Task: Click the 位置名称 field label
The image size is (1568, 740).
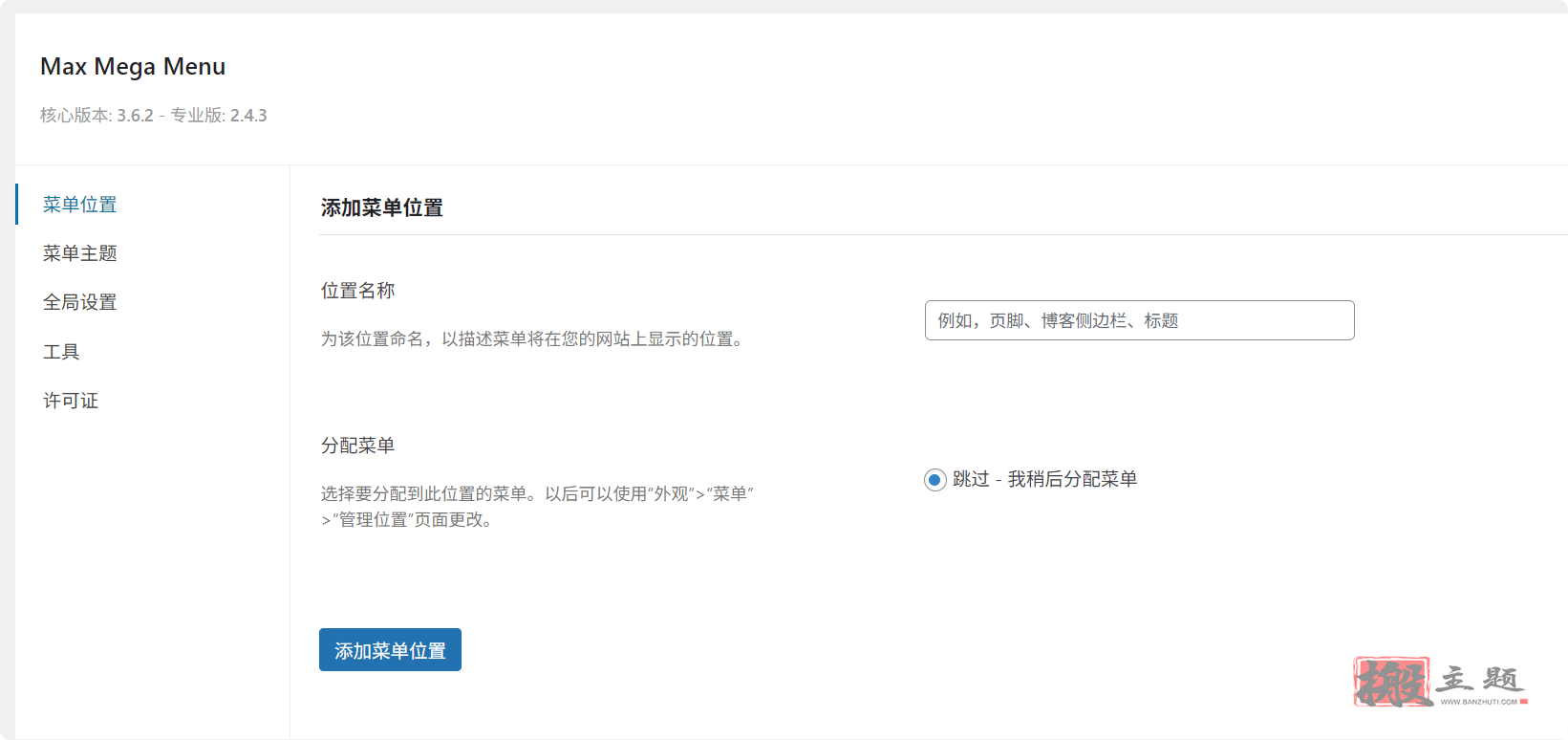Action: point(358,291)
